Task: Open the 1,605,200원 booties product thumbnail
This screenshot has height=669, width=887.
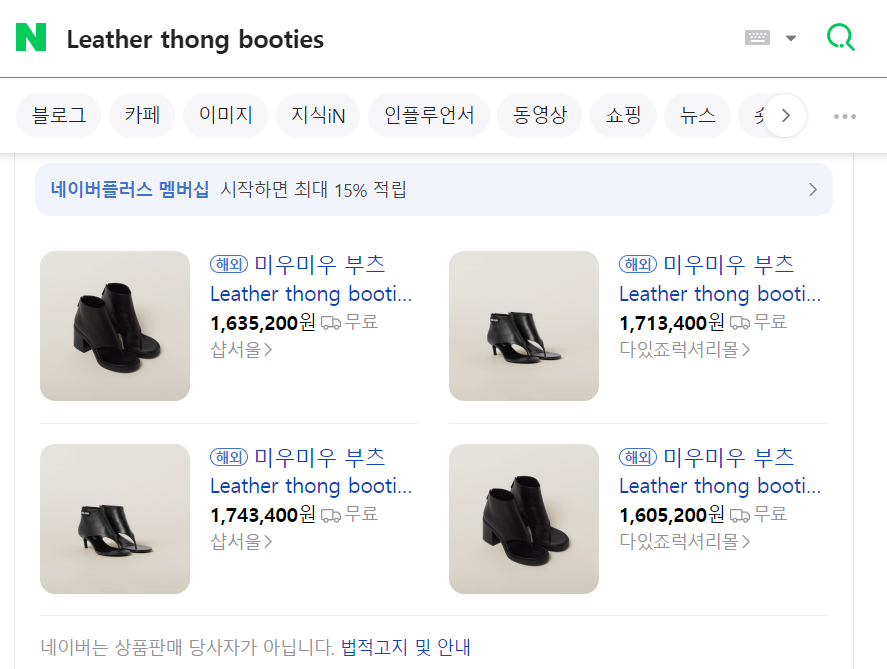Action: [x=524, y=519]
